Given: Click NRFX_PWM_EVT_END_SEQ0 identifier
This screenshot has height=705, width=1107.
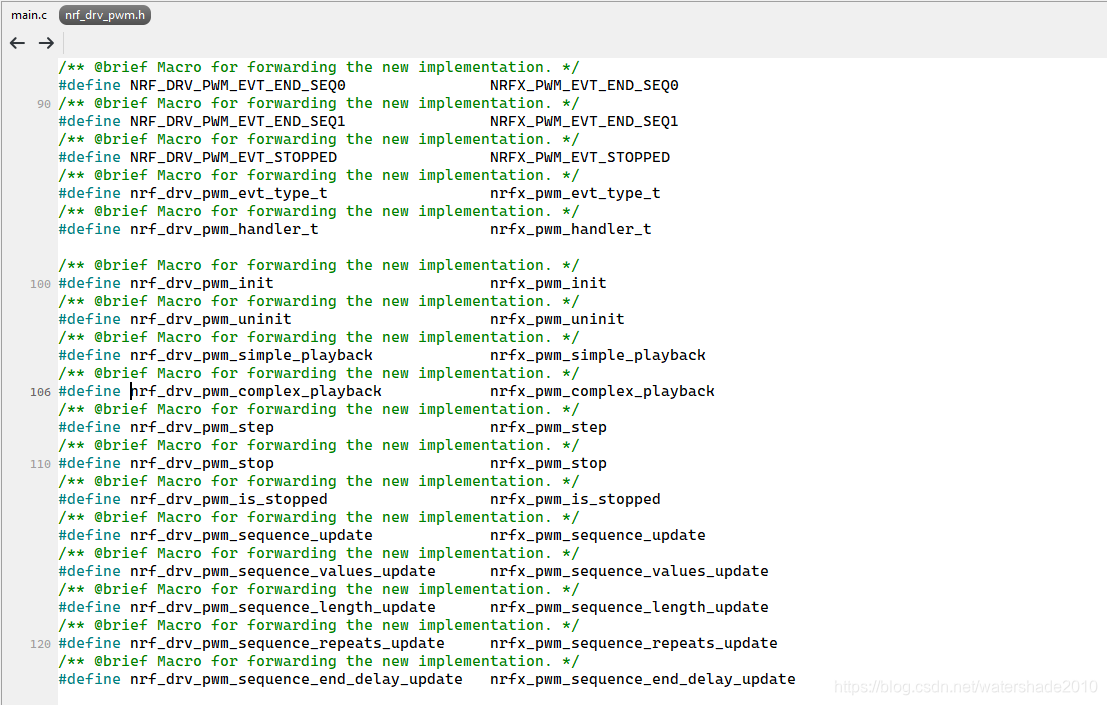Looking at the screenshot, I should [584, 85].
